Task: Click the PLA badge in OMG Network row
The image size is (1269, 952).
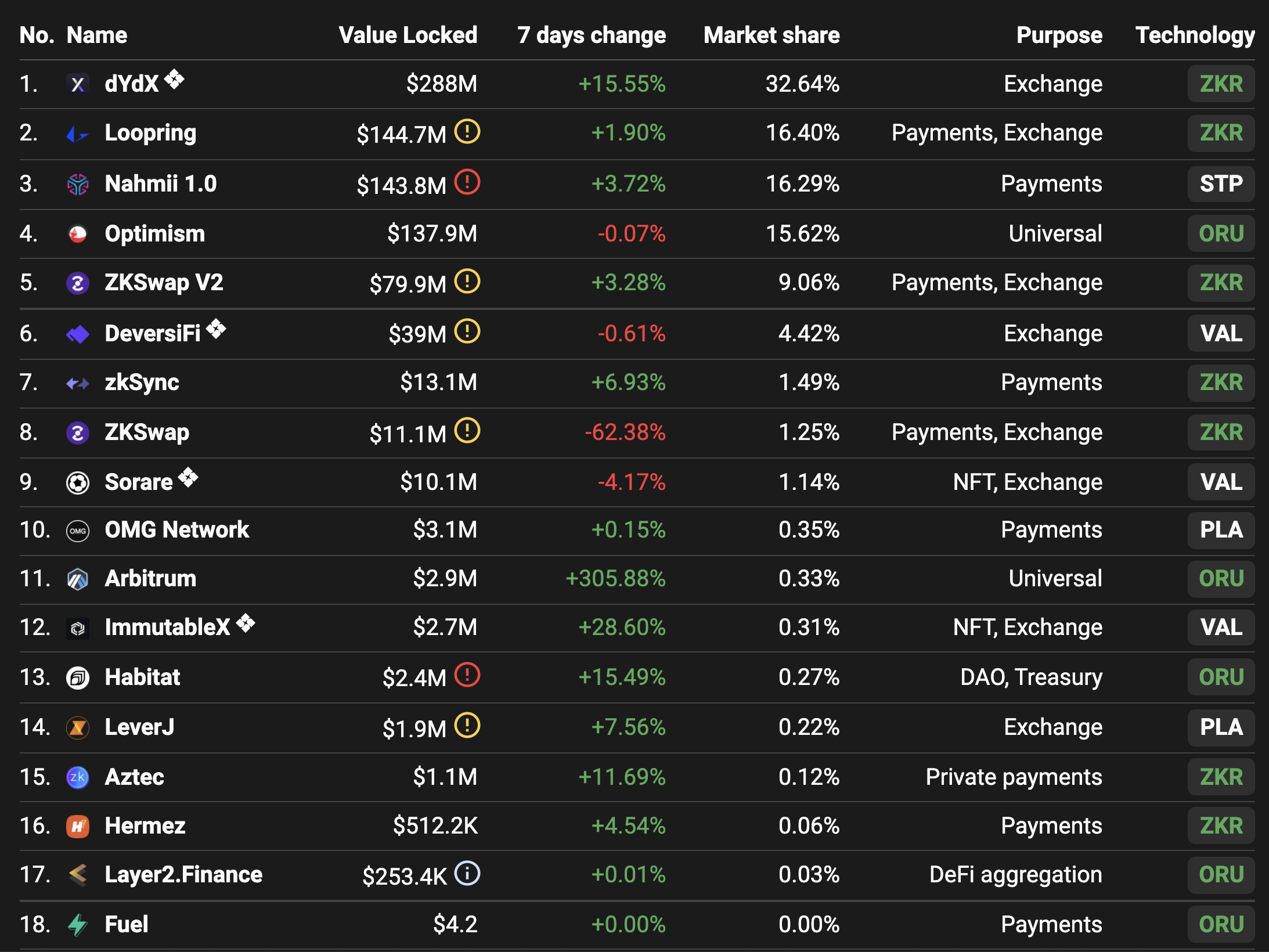Action: pos(1221,530)
